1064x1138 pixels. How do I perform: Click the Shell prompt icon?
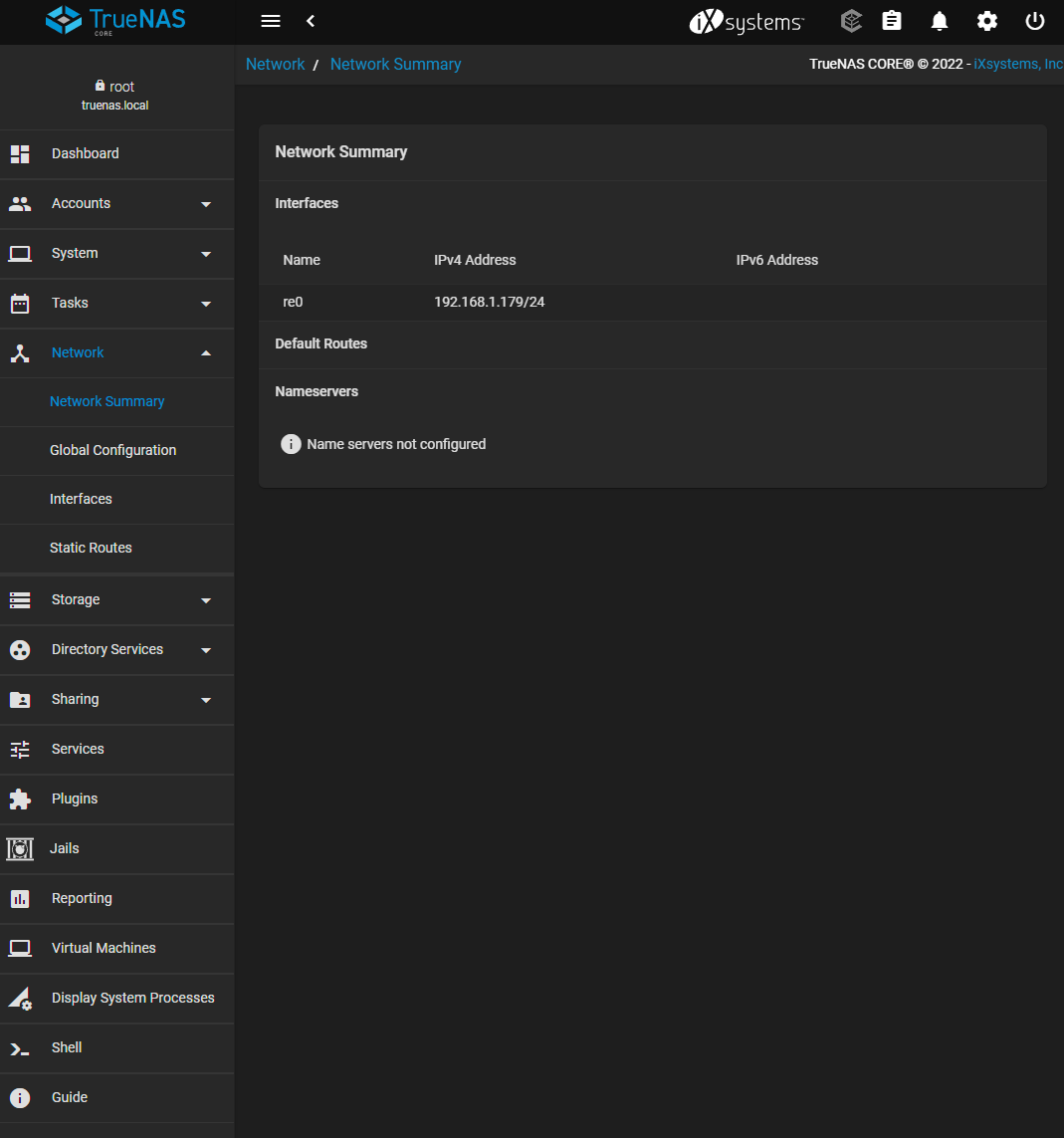tap(20, 1048)
